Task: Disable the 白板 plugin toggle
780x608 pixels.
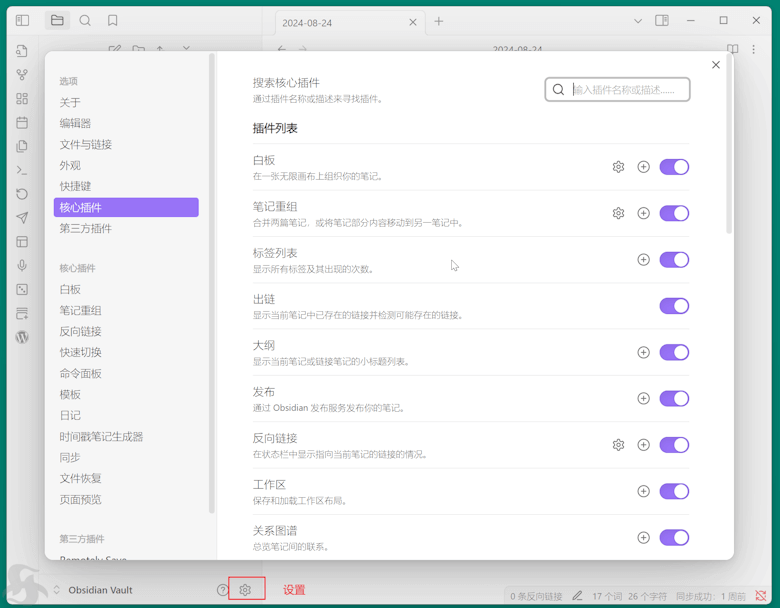Action: coord(674,167)
